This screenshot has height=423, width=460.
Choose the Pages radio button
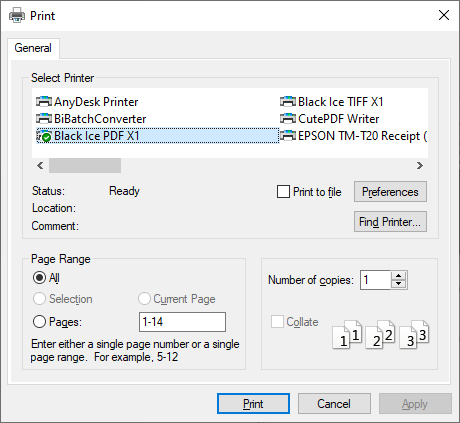[x=39, y=322]
